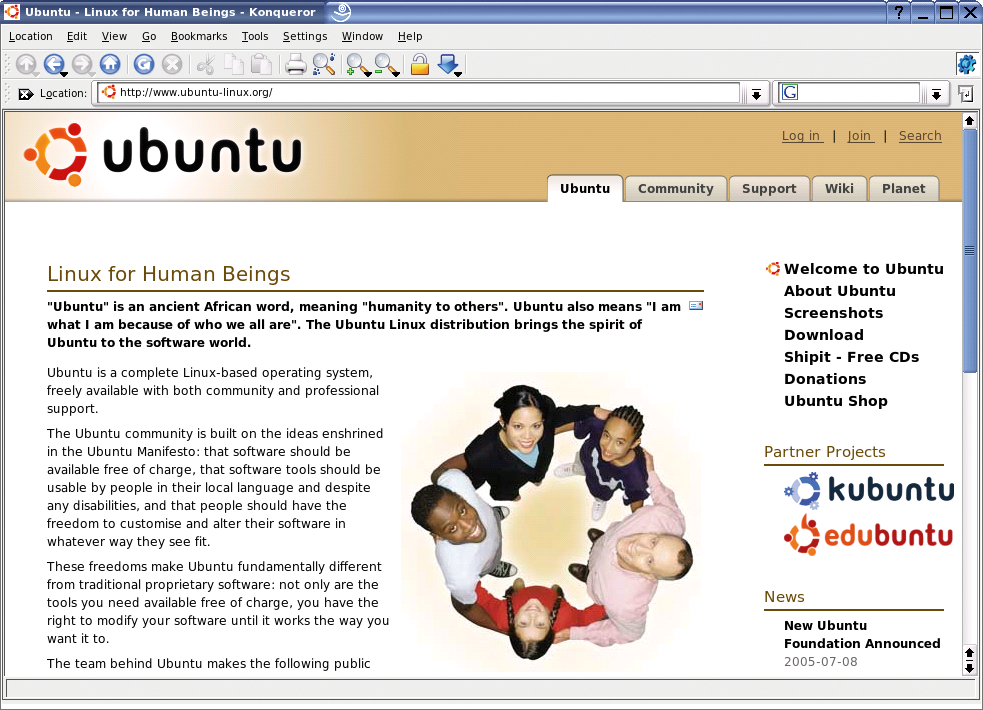Click the blue download arrow icon
This screenshot has width=983, height=710.
click(x=448, y=64)
